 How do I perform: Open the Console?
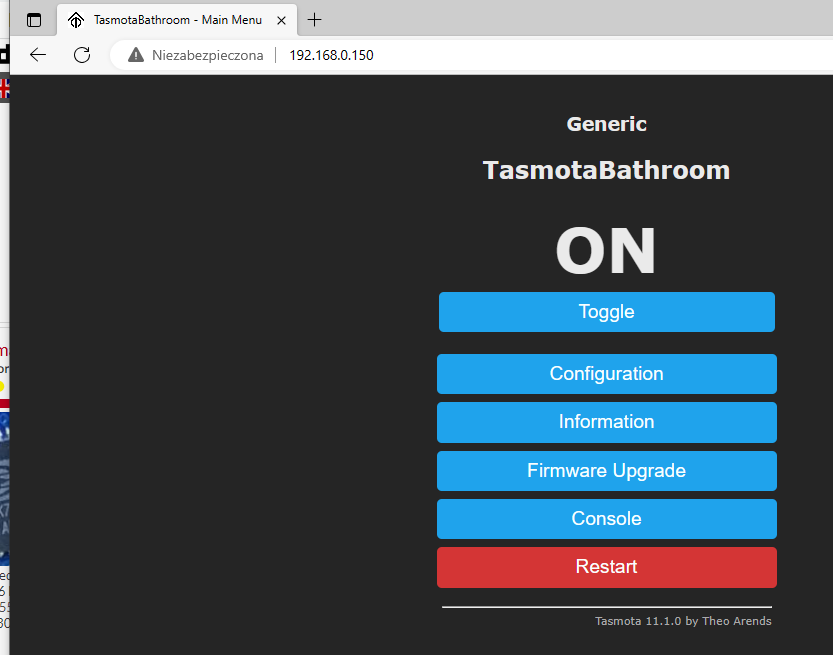tap(607, 519)
